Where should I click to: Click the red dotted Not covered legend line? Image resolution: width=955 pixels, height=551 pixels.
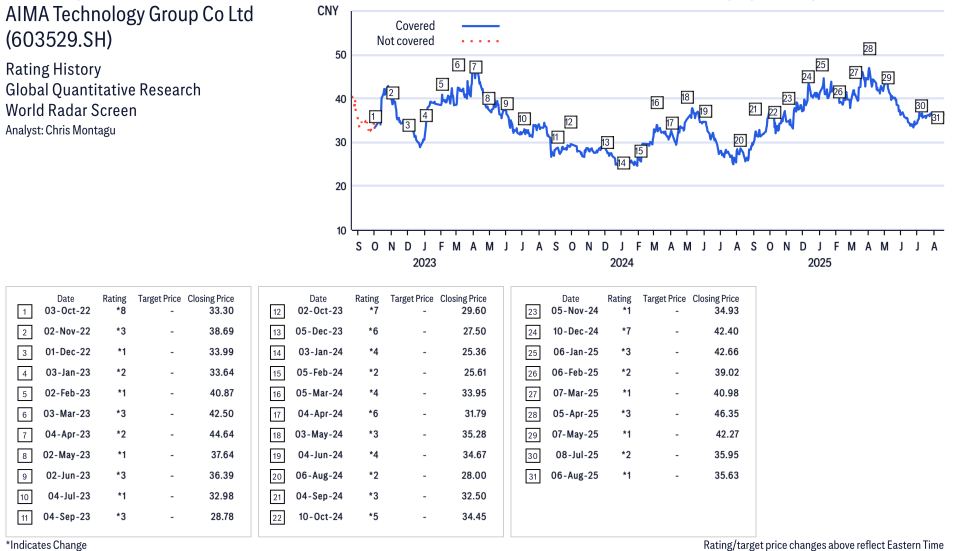[481, 41]
